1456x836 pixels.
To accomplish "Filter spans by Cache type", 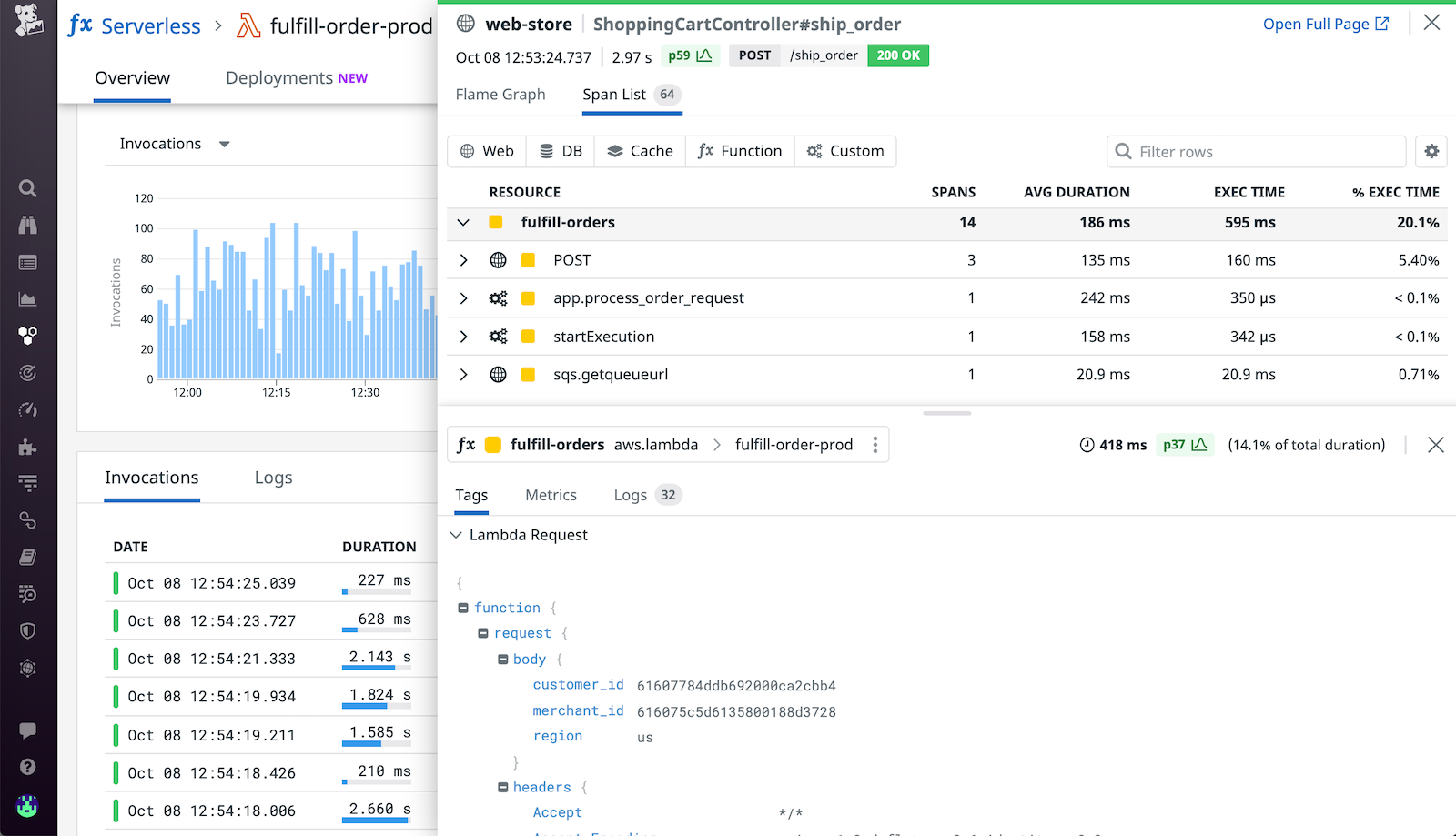I will (640, 151).
